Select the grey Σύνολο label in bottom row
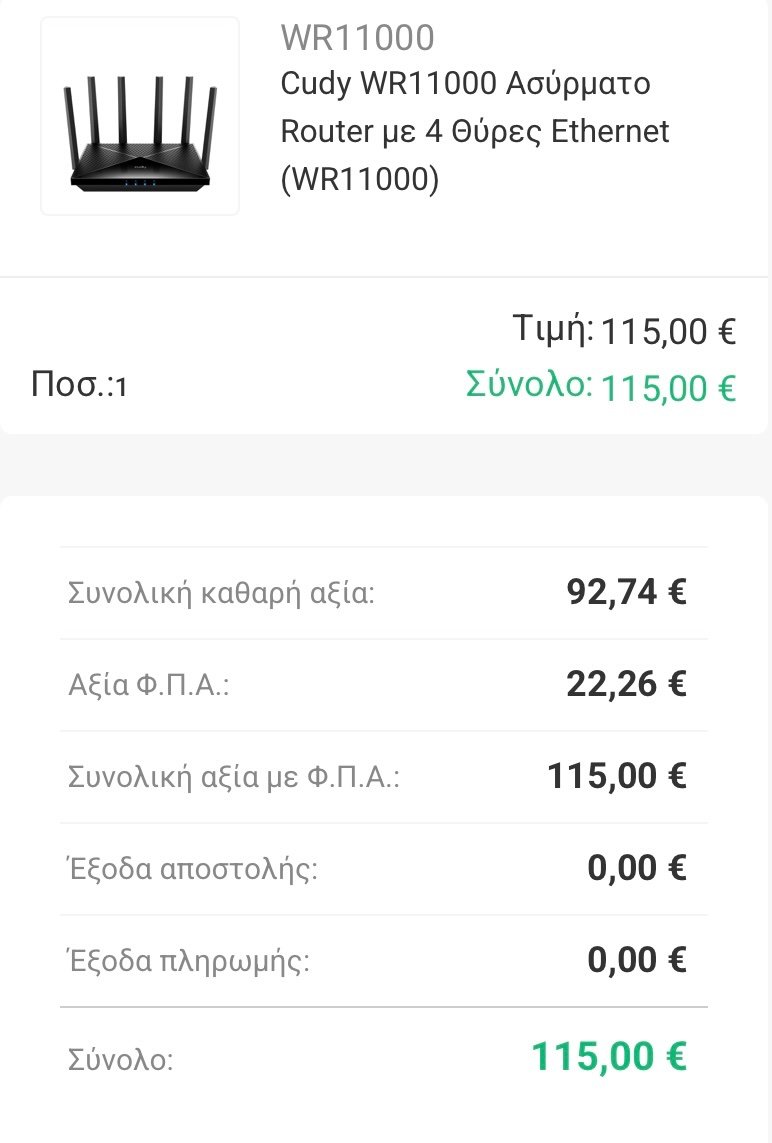 (120, 1059)
